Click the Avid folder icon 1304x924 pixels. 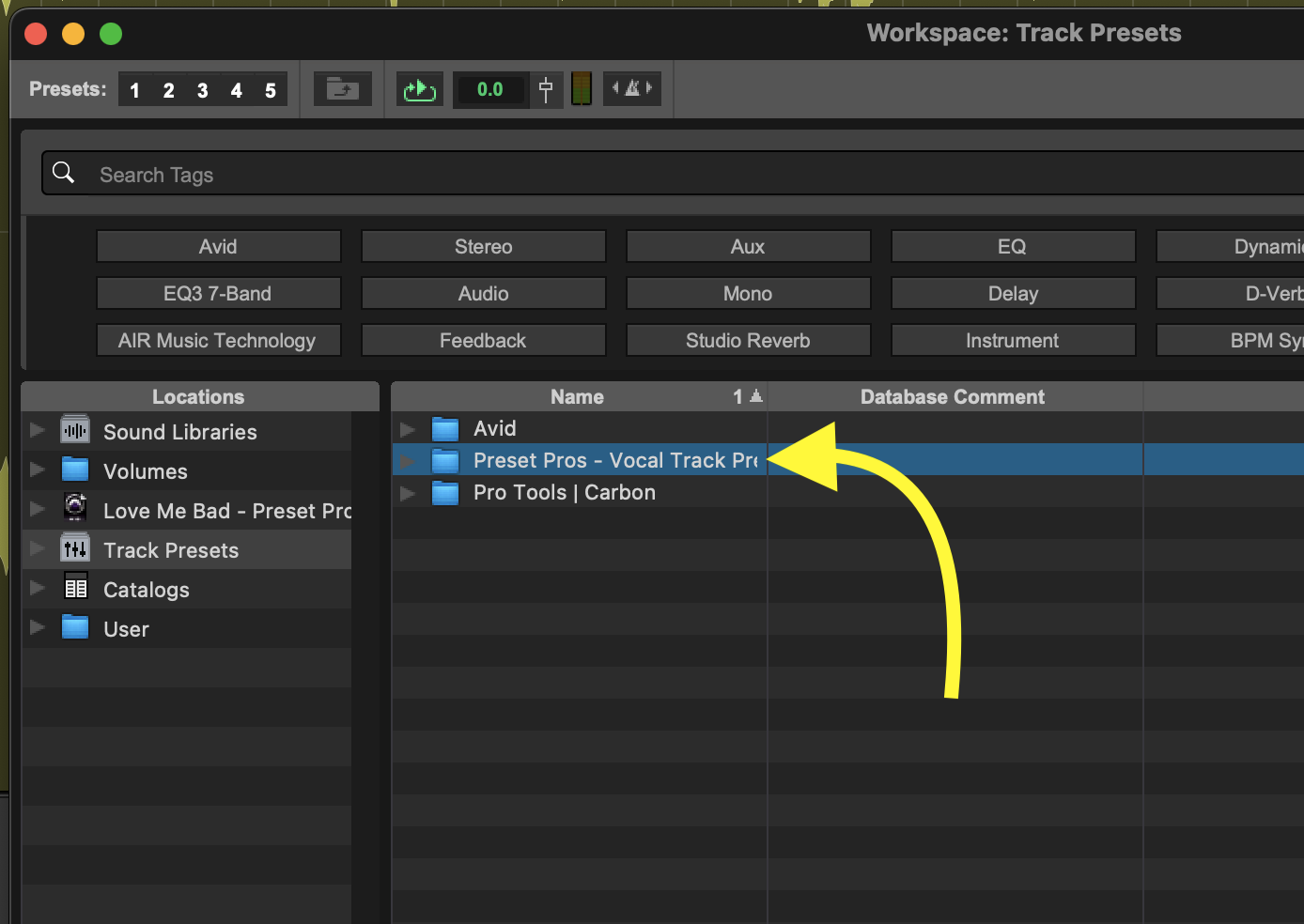coord(445,429)
